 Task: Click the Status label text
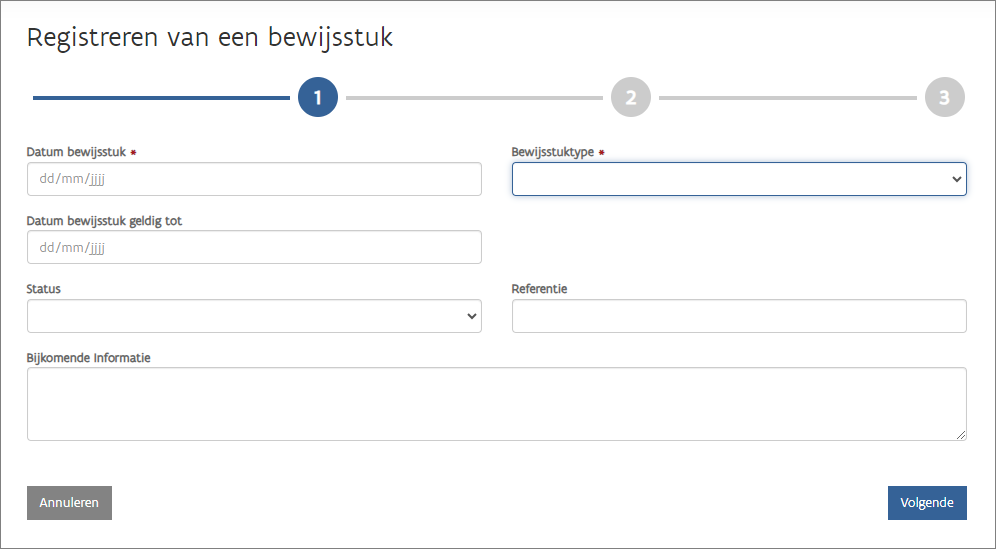[44, 289]
